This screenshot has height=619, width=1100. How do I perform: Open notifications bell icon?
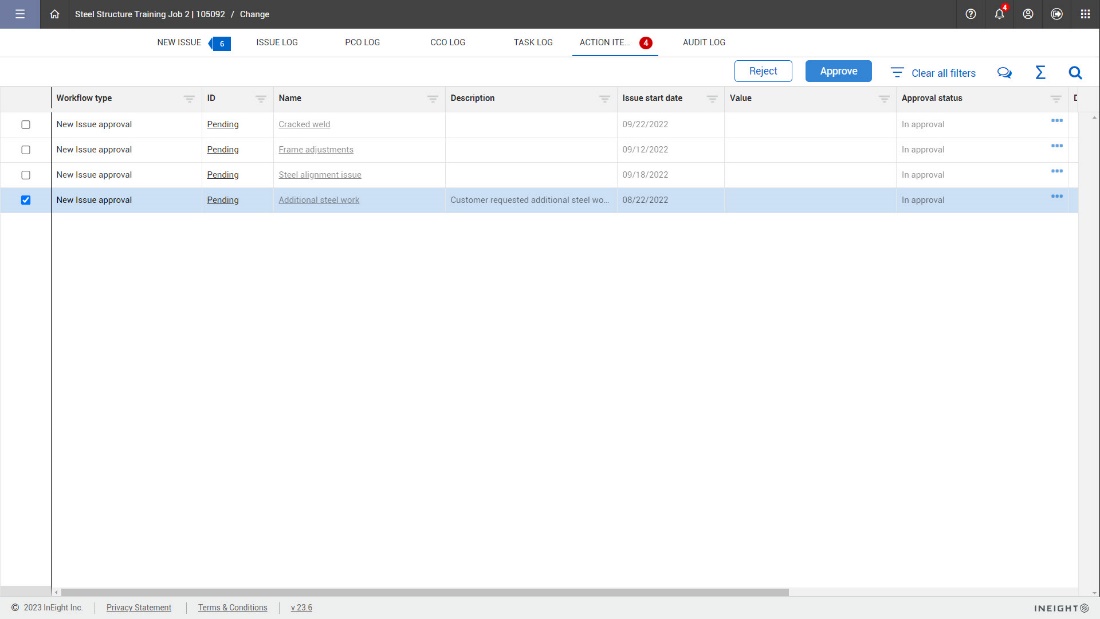[x=999, y=14]
